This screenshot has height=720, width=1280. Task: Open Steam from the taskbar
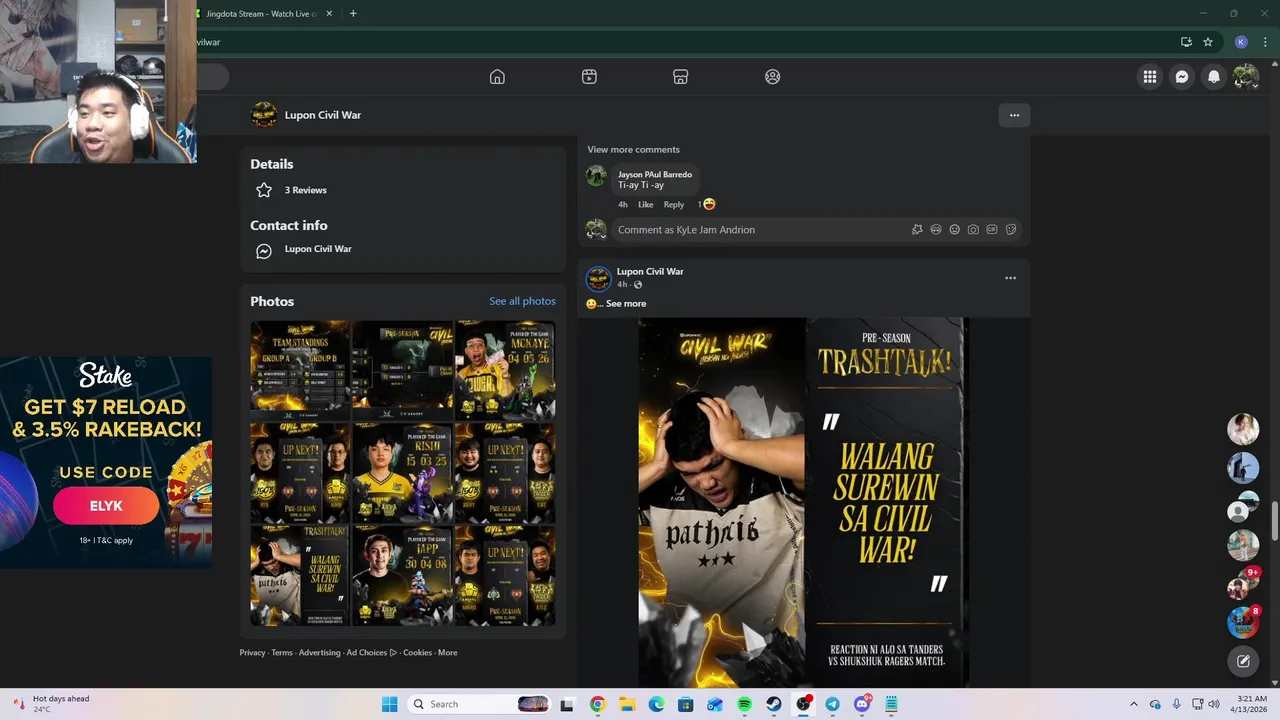click(774, 704)
